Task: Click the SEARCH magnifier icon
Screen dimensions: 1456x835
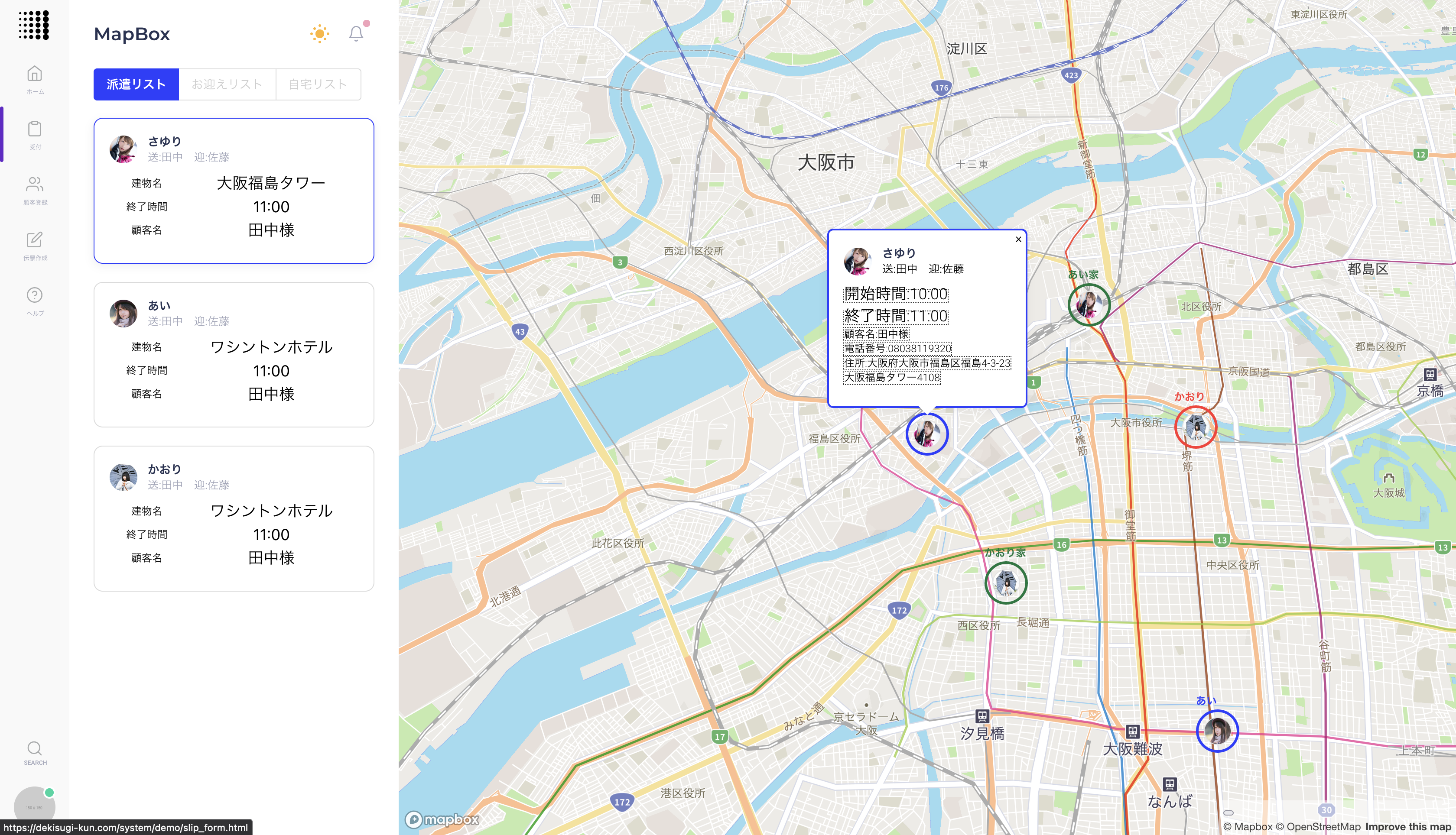Action: (34, 748)
